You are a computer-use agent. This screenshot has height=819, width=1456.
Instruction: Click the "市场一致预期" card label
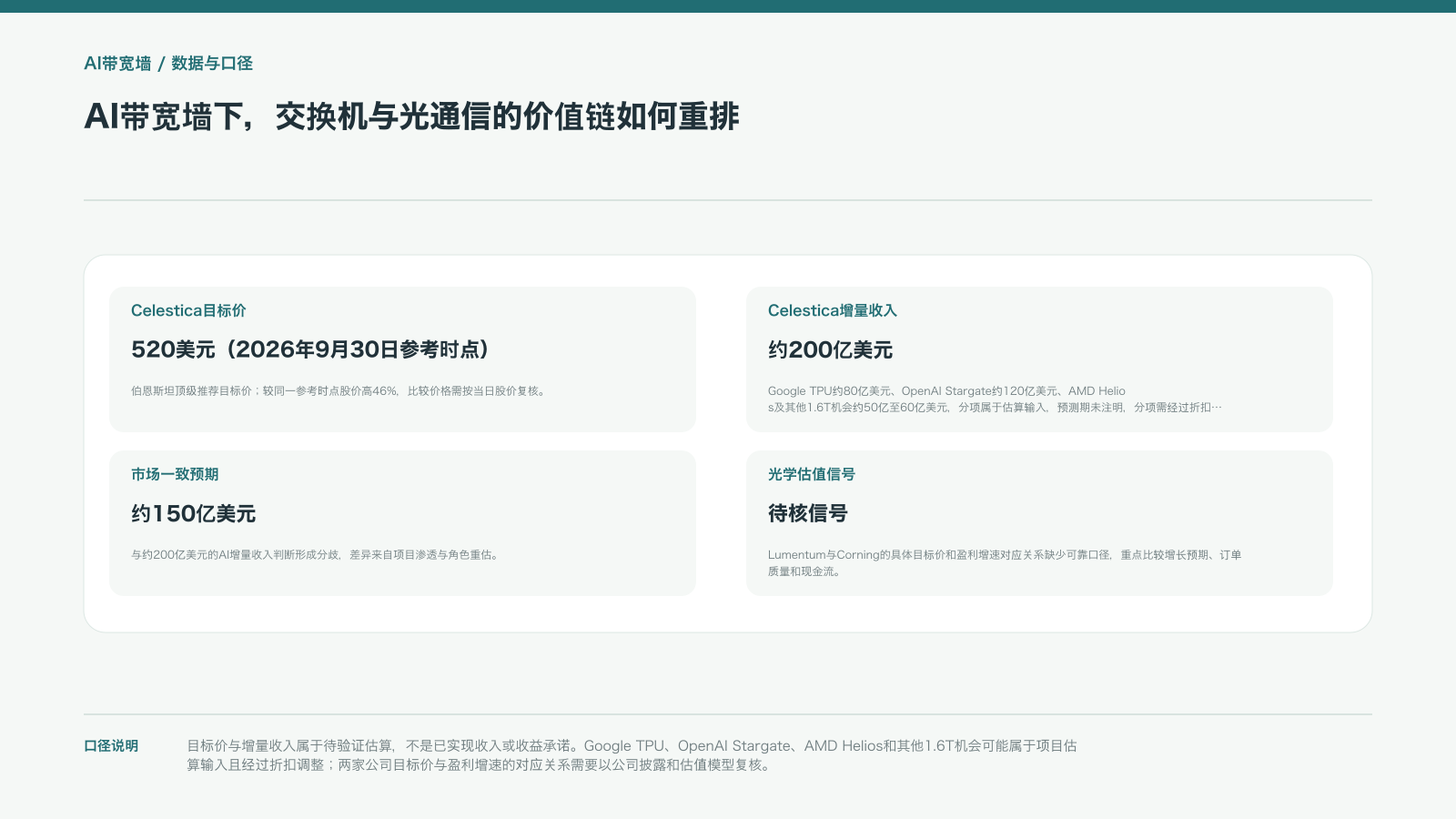[175, 474]
